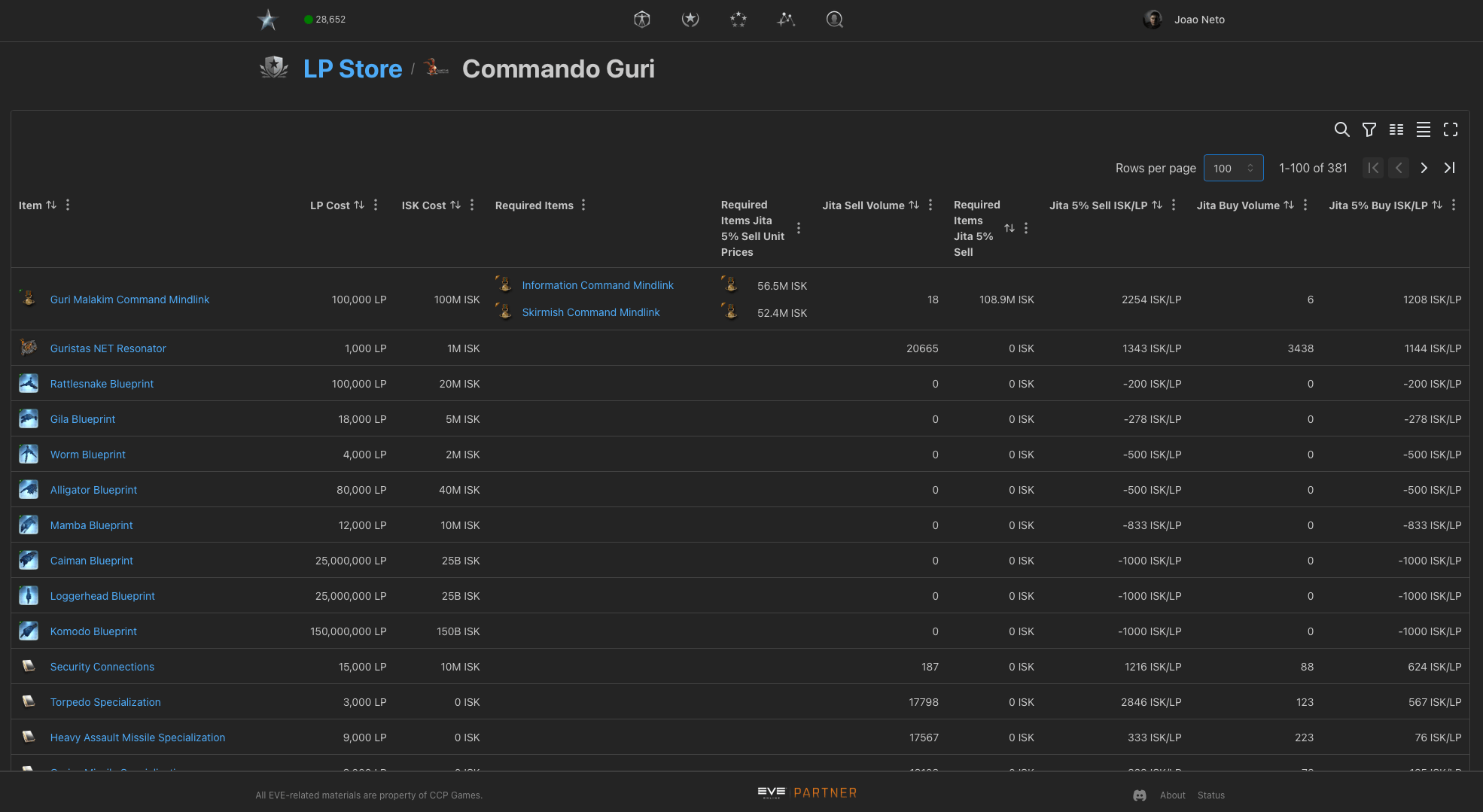1483x812 pixels.
Task: Open ISK Cost column actions menu
Action: click(472, 205)
